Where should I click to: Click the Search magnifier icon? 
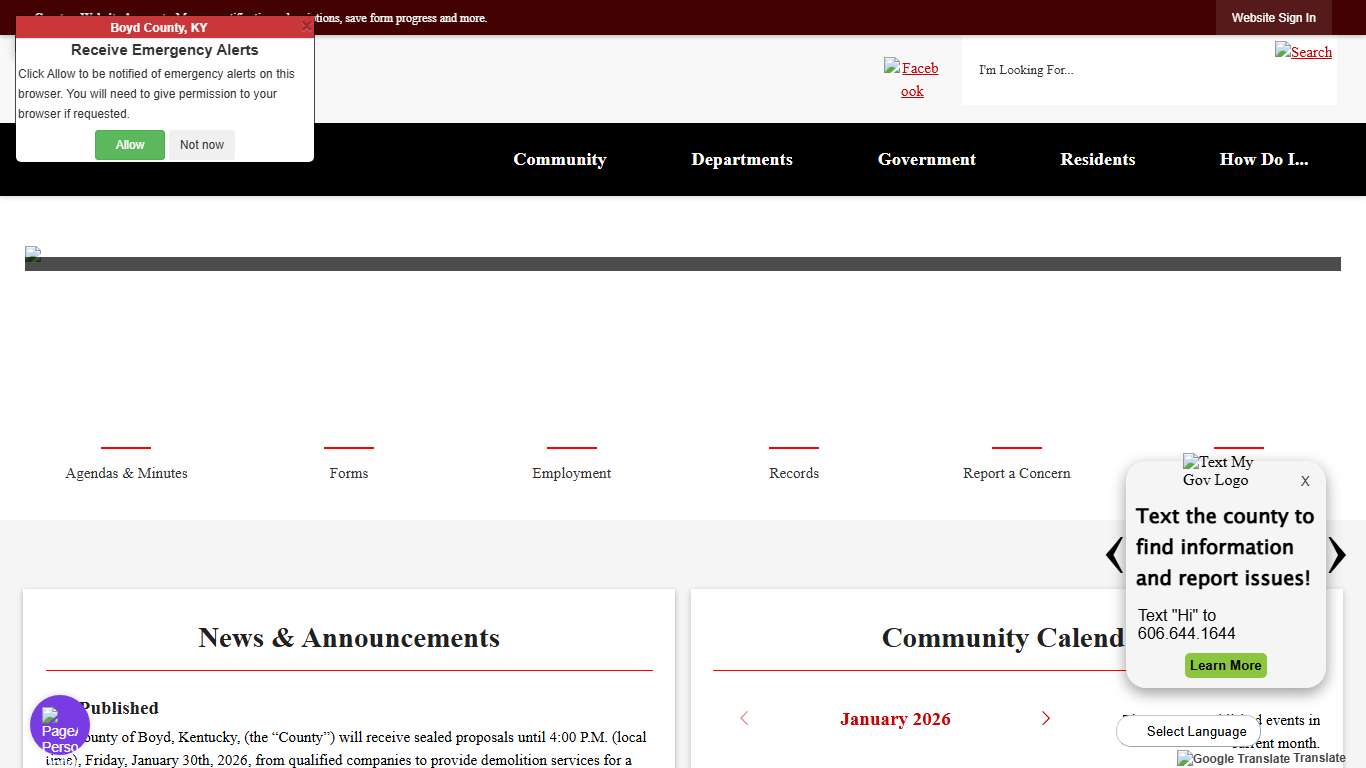[x=1303, y=52]
